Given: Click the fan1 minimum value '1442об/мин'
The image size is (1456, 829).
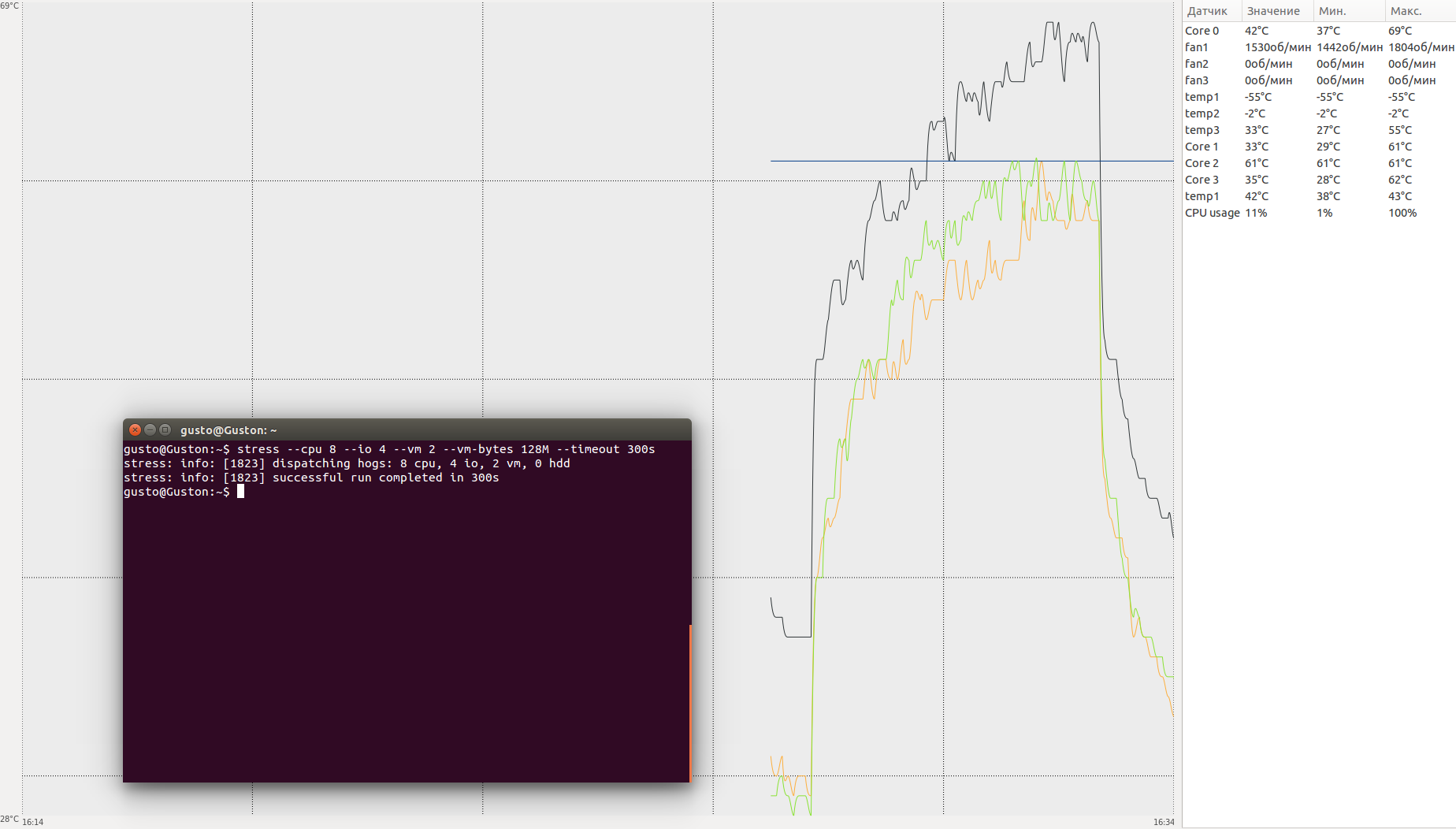Looking at the screenshot, I should point(1349,47).
